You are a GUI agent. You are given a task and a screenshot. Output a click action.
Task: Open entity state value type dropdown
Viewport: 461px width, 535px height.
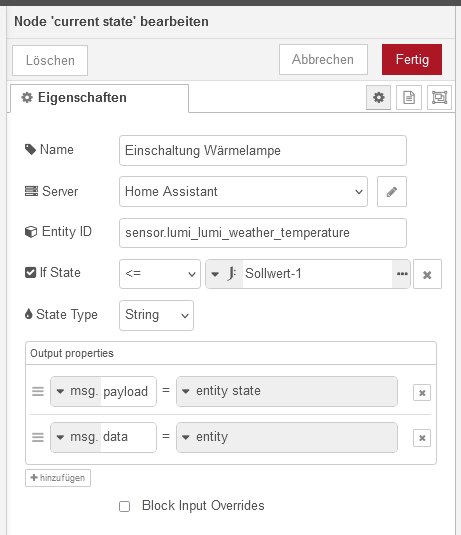[287, 391]
